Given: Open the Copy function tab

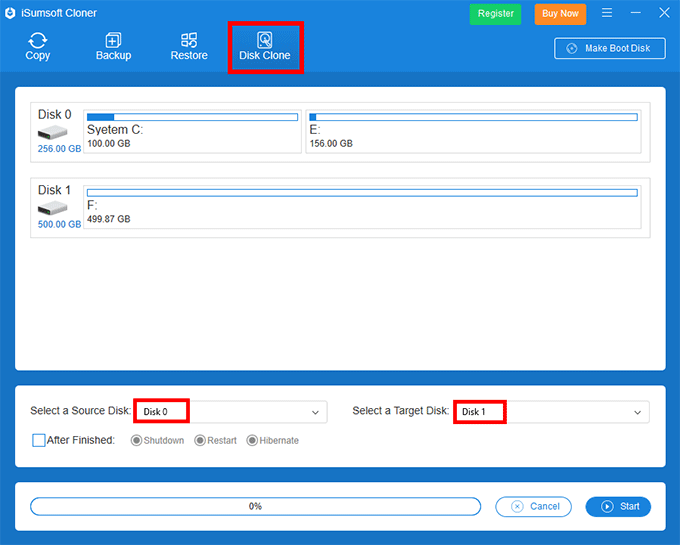Looking at the screenshot, I should pyautogui.click(x=38, y=46).
